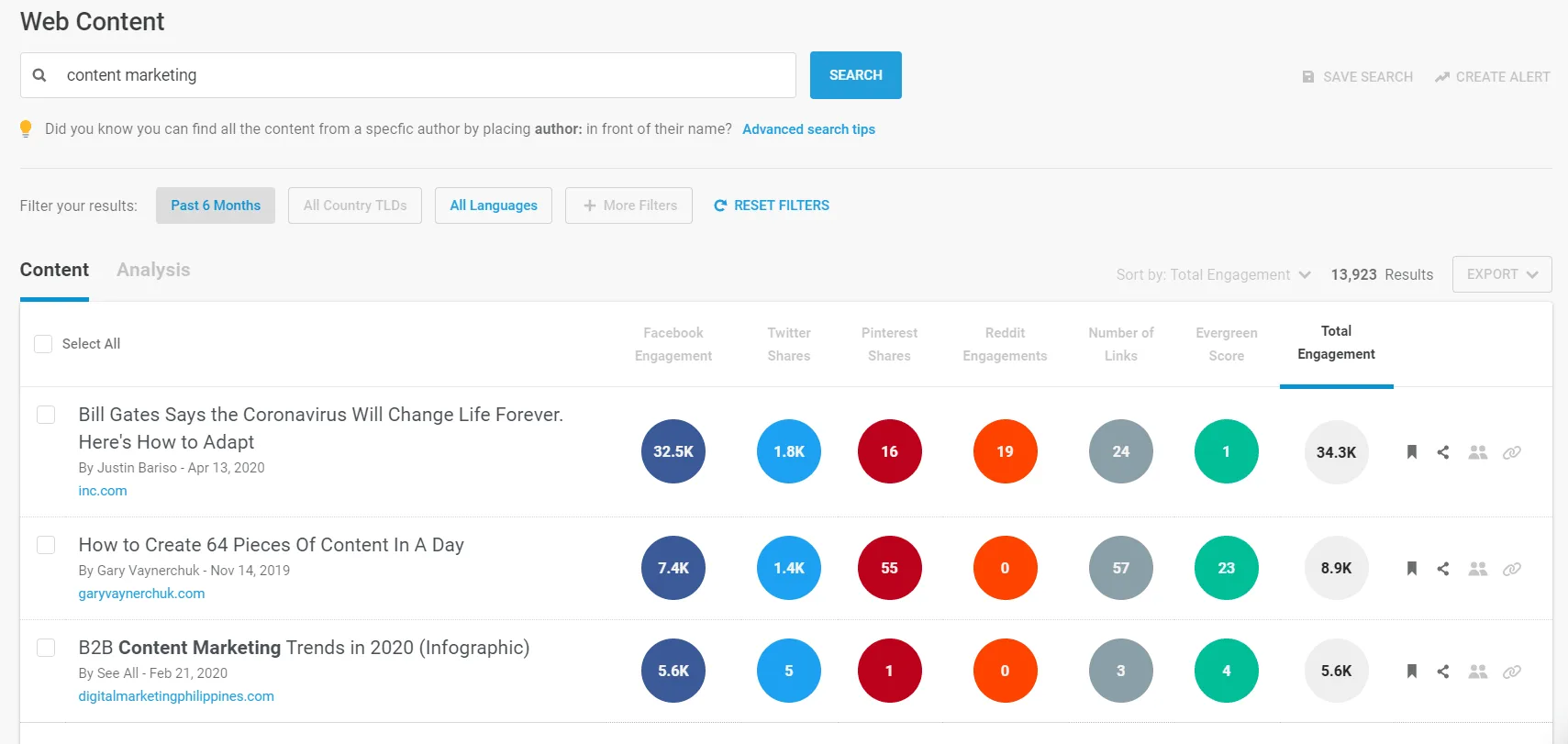Share the Bill Gates Coronavirus article
Image resolution: width=1568 pixels, height=744 pixels.
(x=1443, y=451)
